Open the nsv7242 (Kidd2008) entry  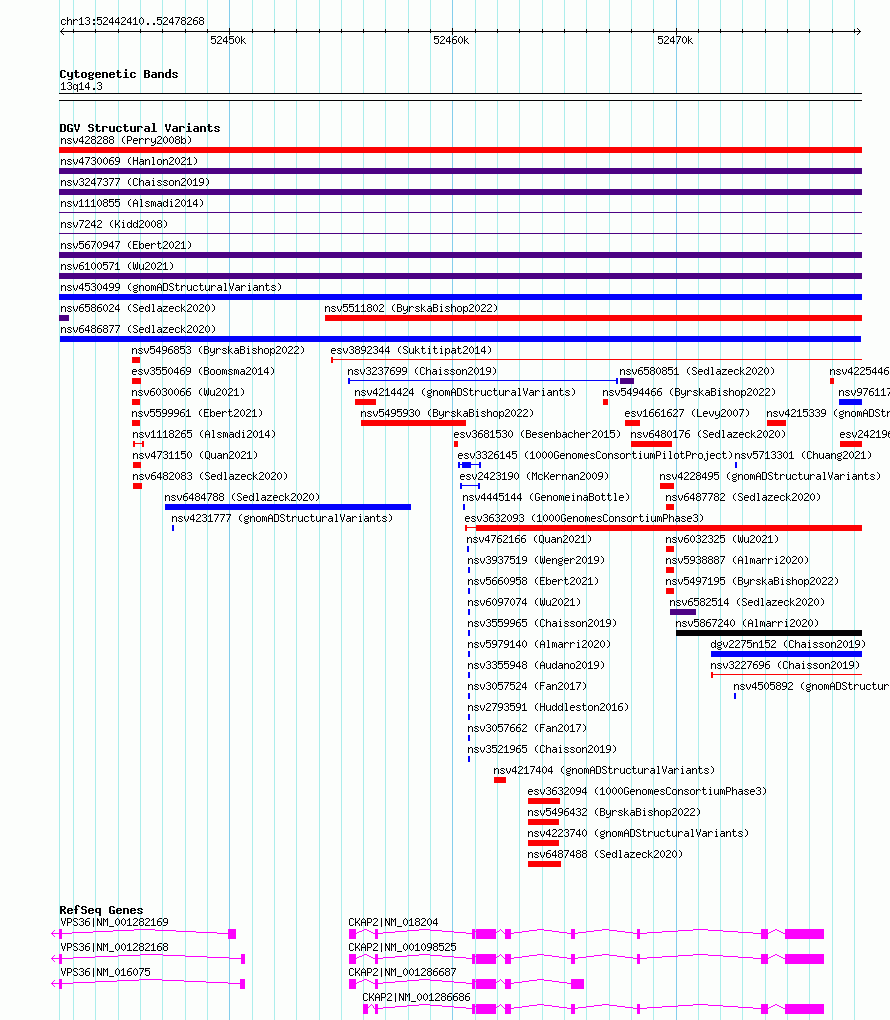tap(114, 224)
